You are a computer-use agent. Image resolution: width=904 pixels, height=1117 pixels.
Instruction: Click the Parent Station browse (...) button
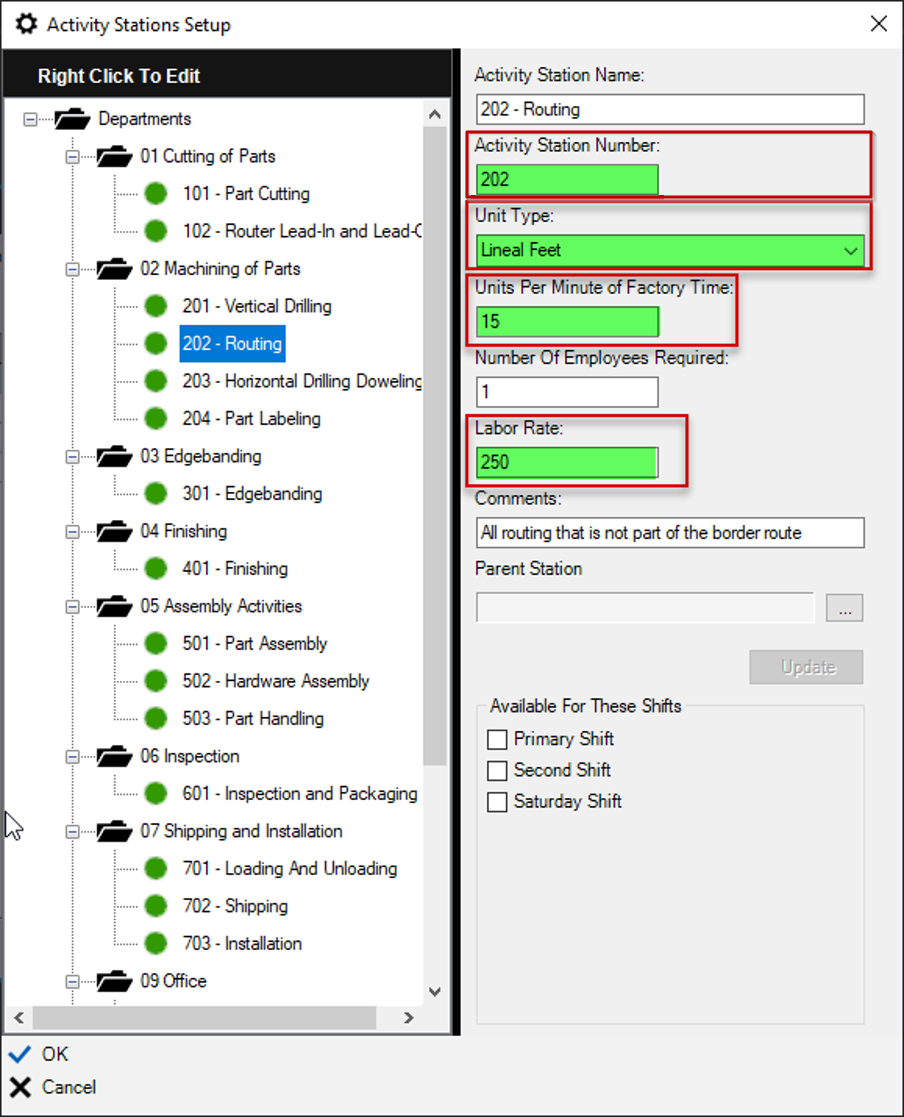pyautogui.click(x=844, y=608)
